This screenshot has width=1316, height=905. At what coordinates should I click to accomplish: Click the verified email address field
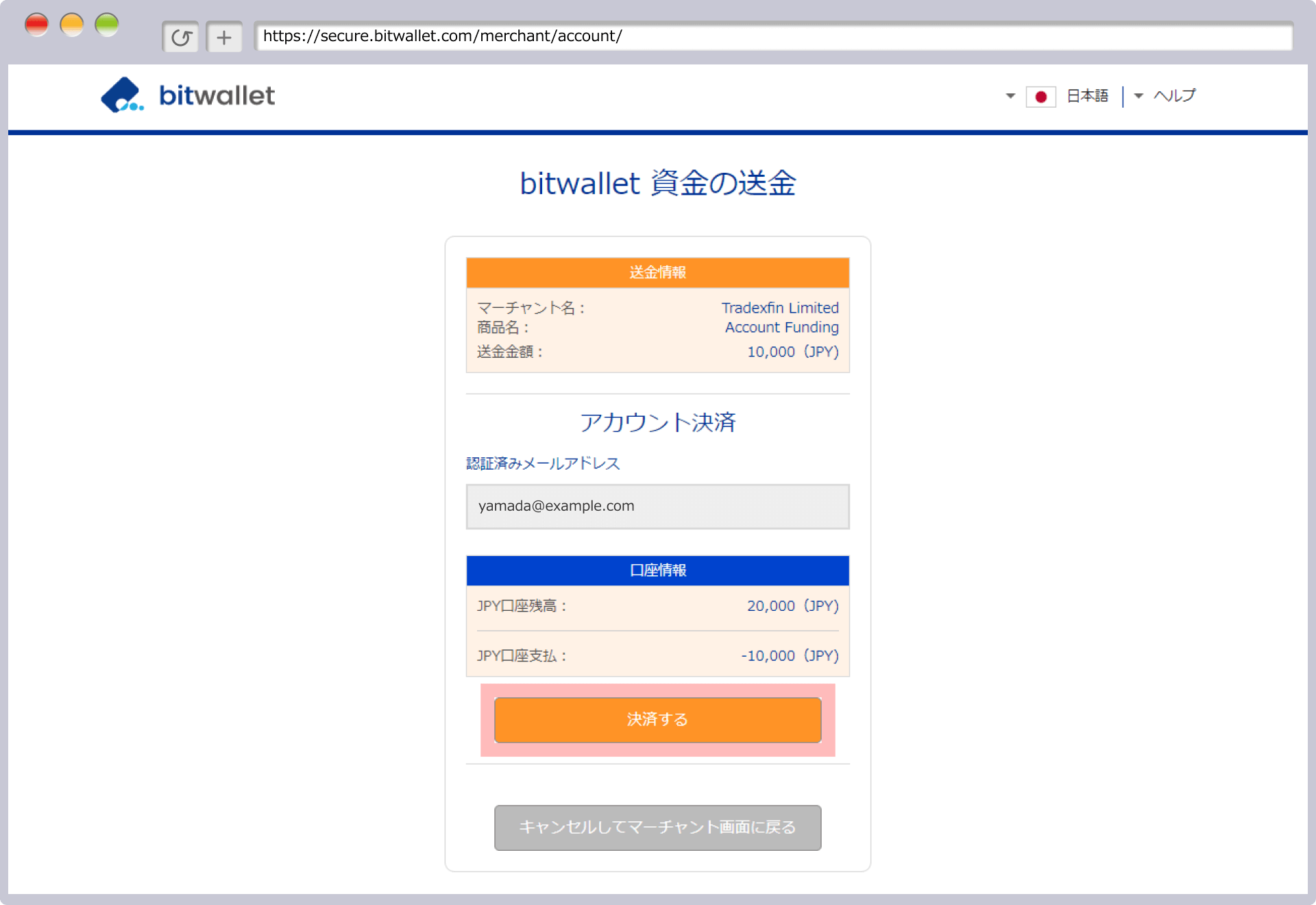coord(657,507)
